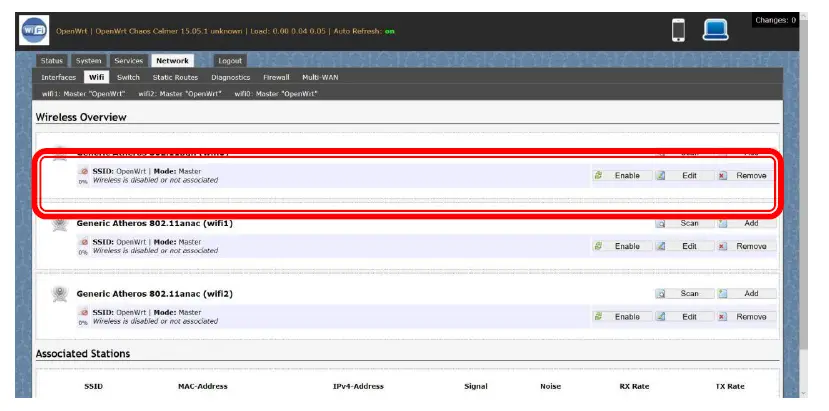Click the IPv4-Address column header

[x=358, y=386]
